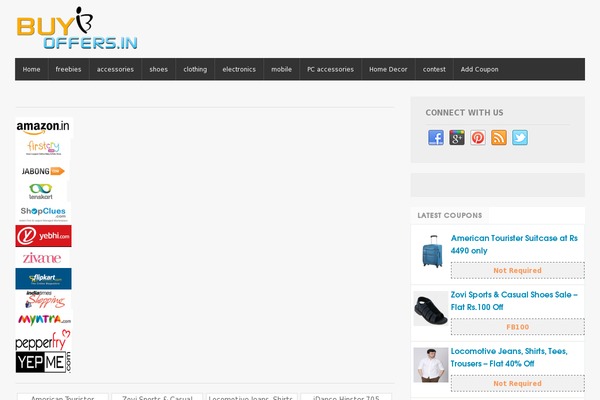Click Not Required code under Locomotive Jeans
The image size is (600, 400).
coord(517,384)
